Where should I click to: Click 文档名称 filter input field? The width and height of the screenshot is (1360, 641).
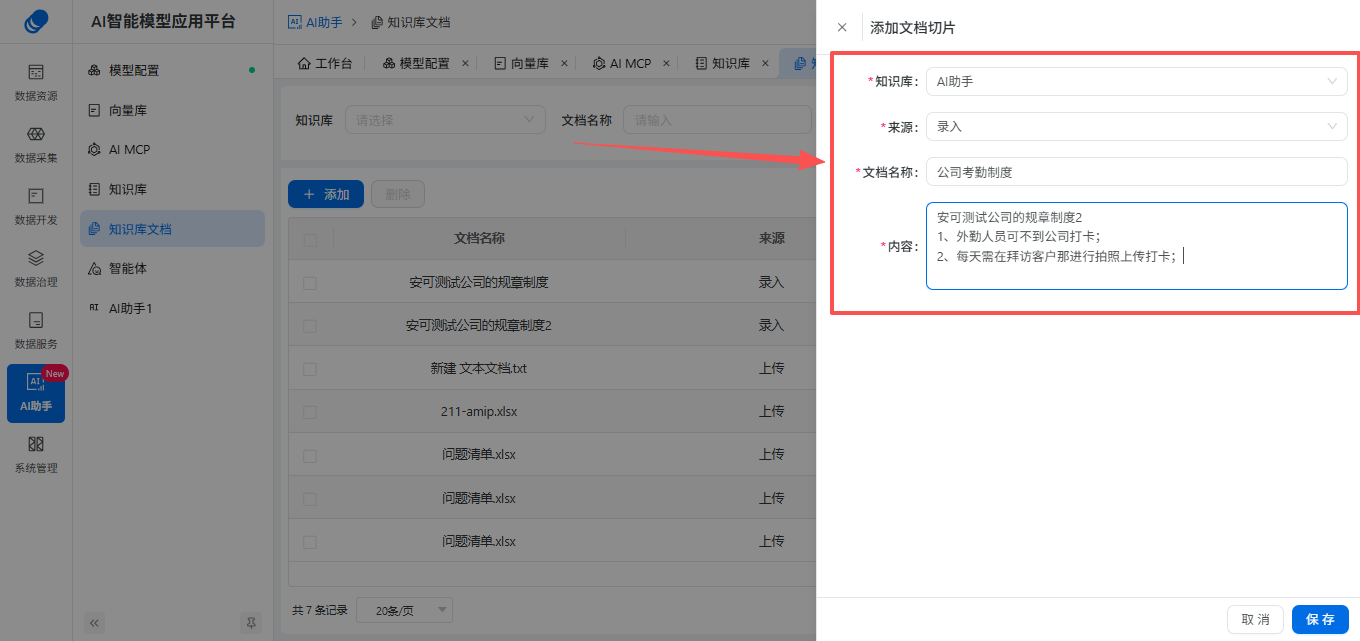[x=717, y=120]
